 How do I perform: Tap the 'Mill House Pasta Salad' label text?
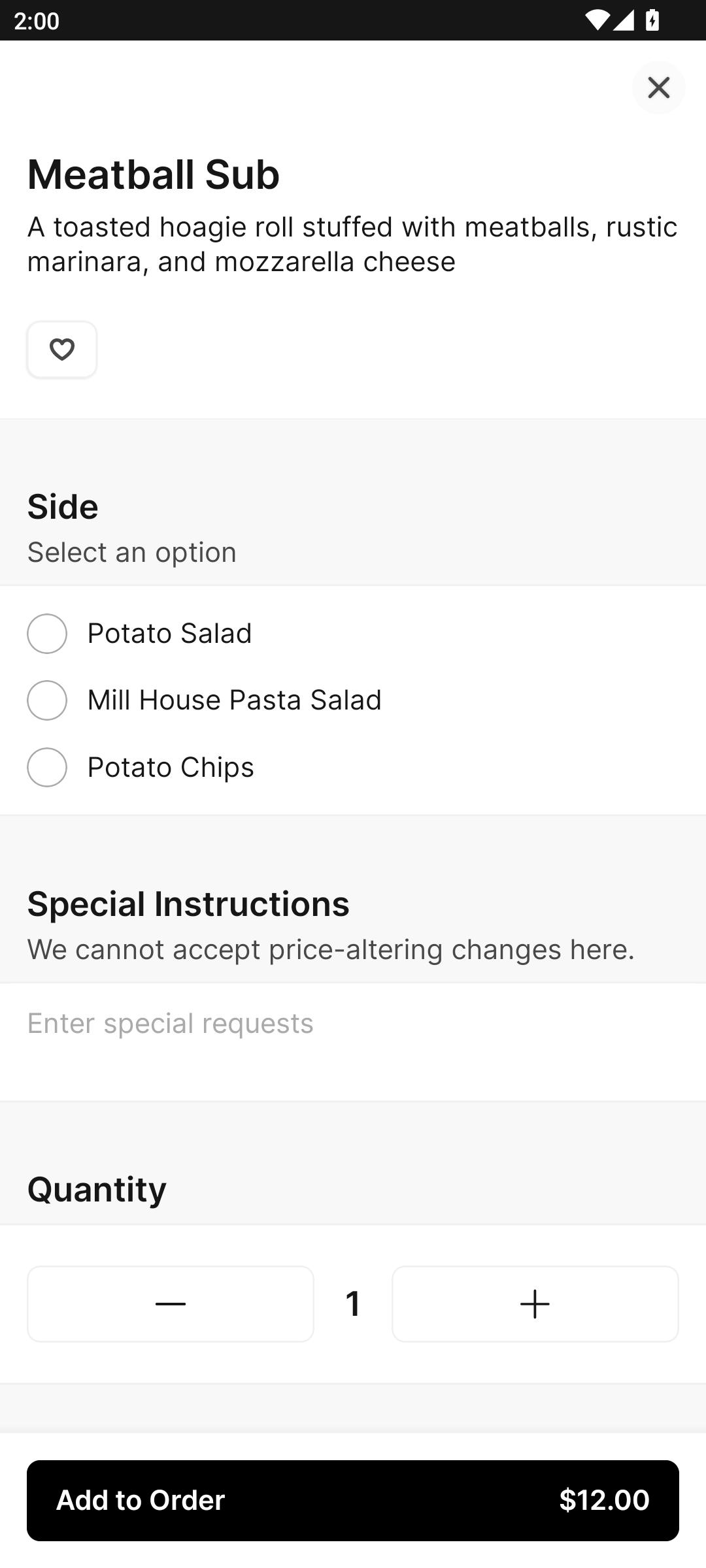[235, 700]
